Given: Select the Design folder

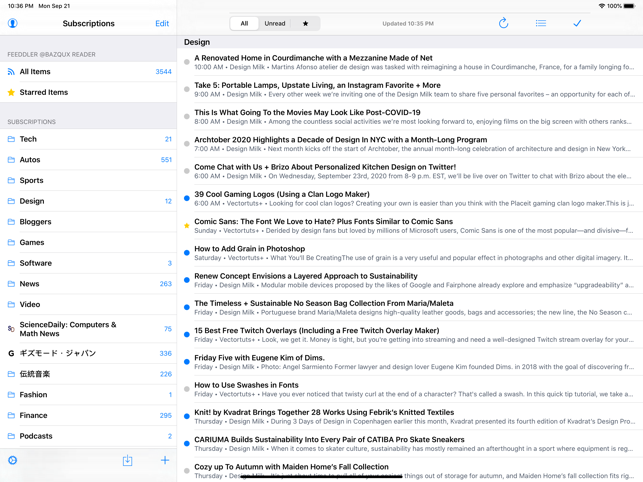Looking at the screenshot, I should 88,201.
